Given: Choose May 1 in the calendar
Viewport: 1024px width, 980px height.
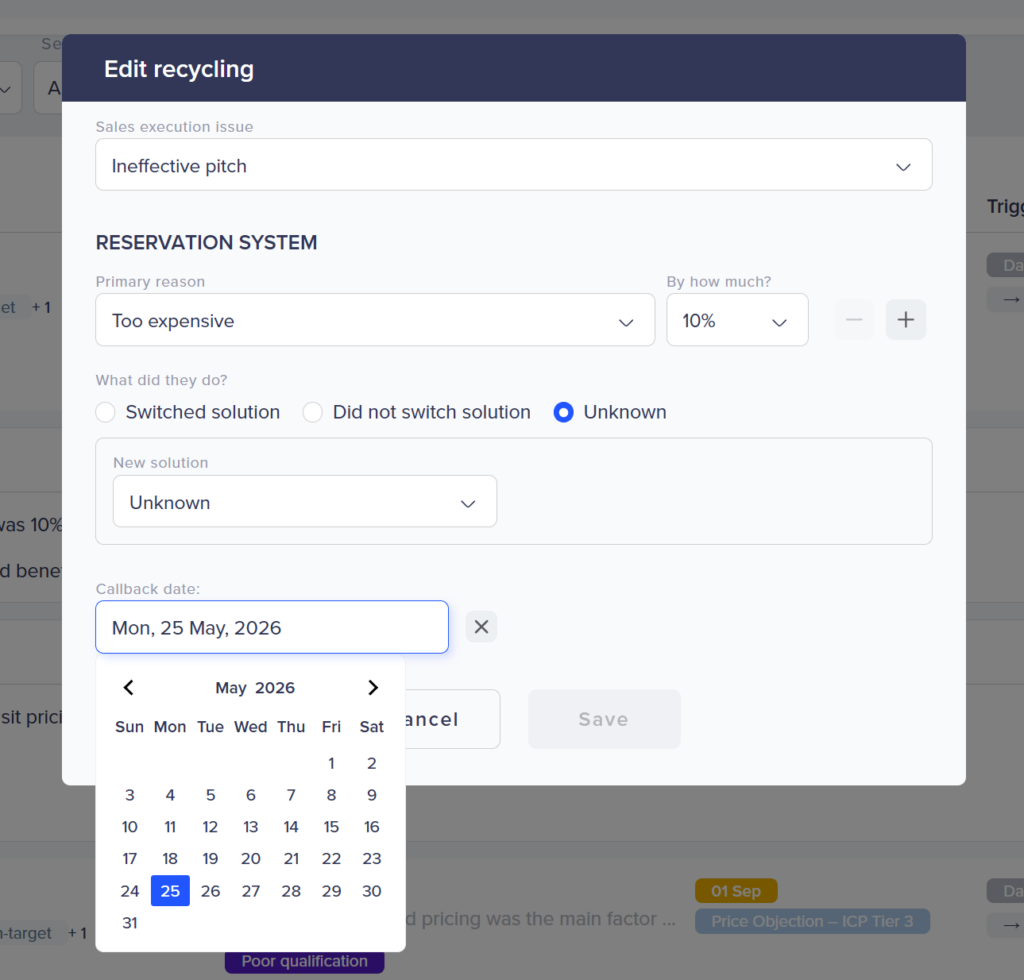Looking at the screenshot, I should 331,763.
